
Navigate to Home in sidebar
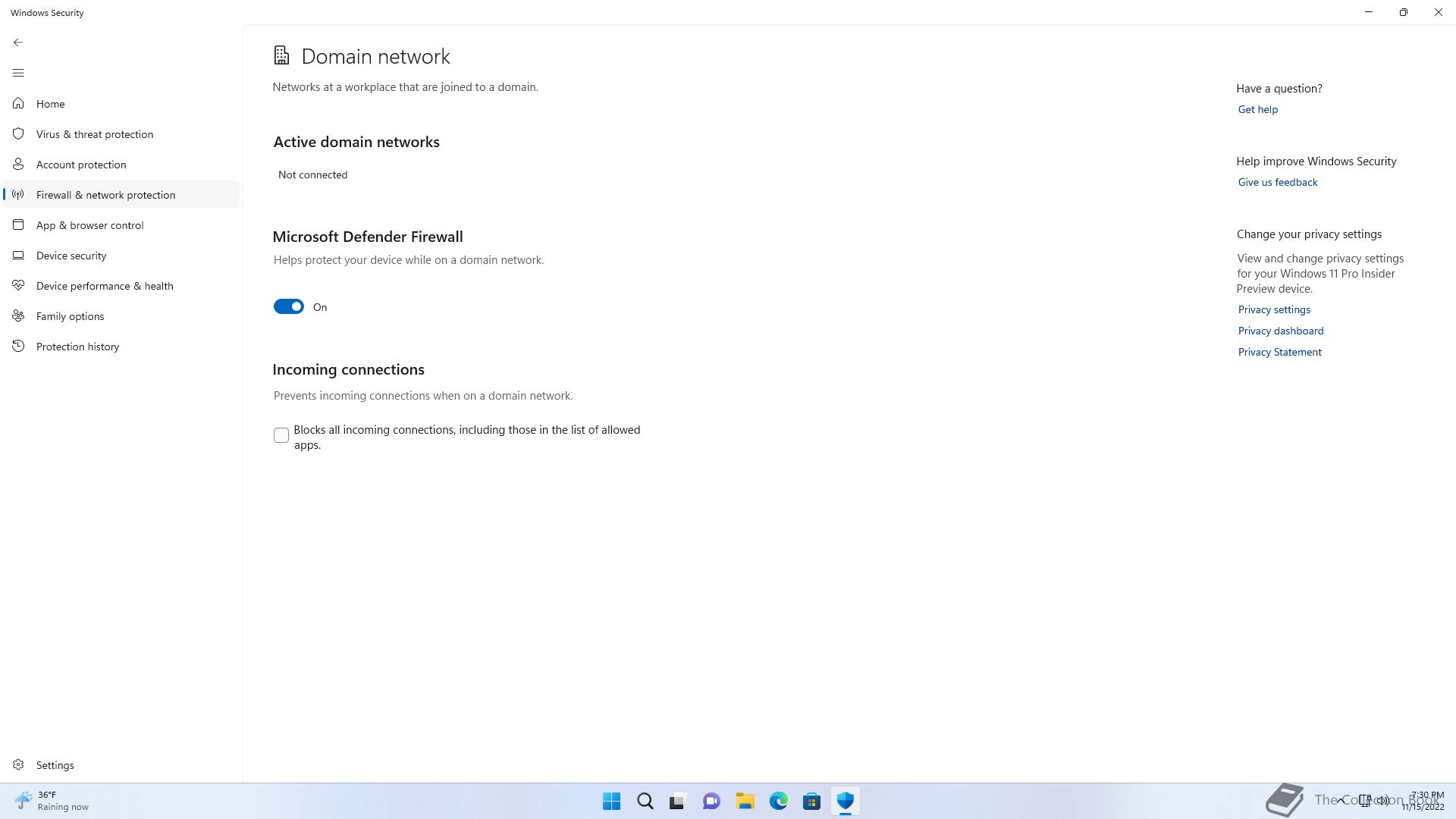121,103
